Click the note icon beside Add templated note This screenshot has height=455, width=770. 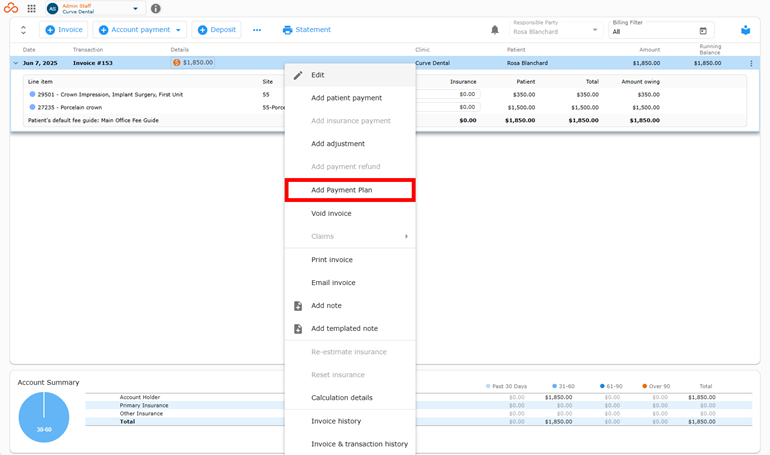point(298,329)
